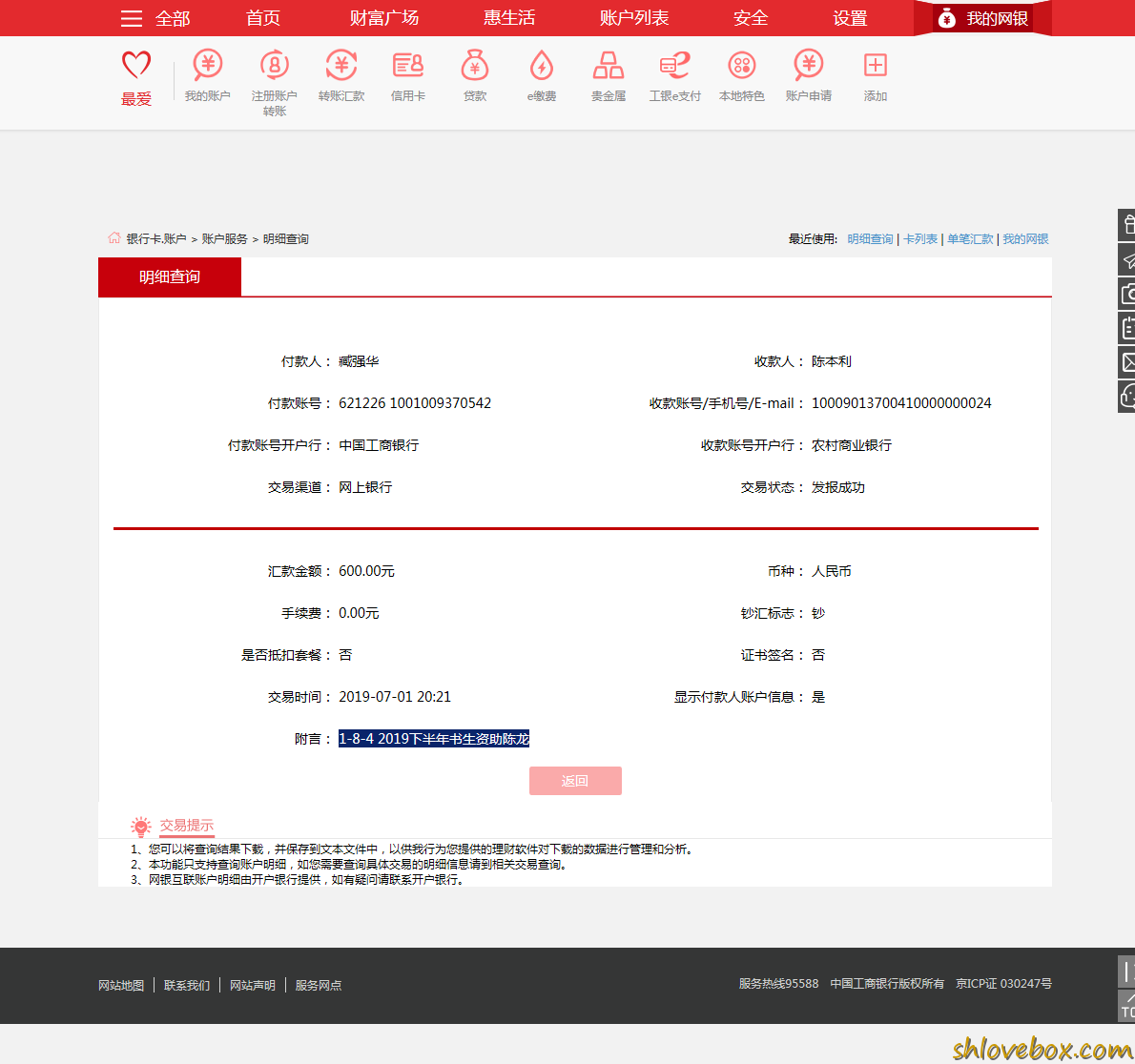This screenshot has width=1135, height=1064.
Task: Click the side button above the back-to-top button
Action: pos(1127,972)
